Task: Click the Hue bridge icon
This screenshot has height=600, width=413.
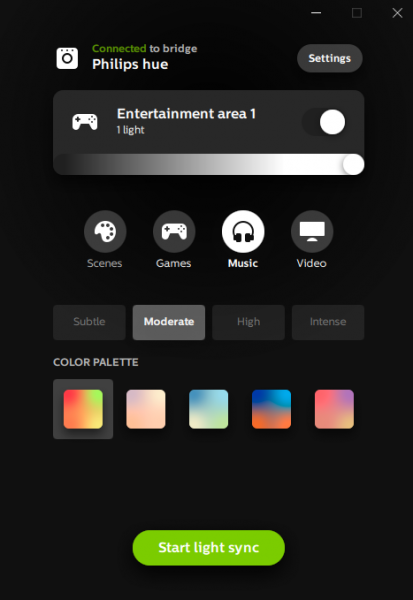Action: pyautogui.click(x=67, y=58)
